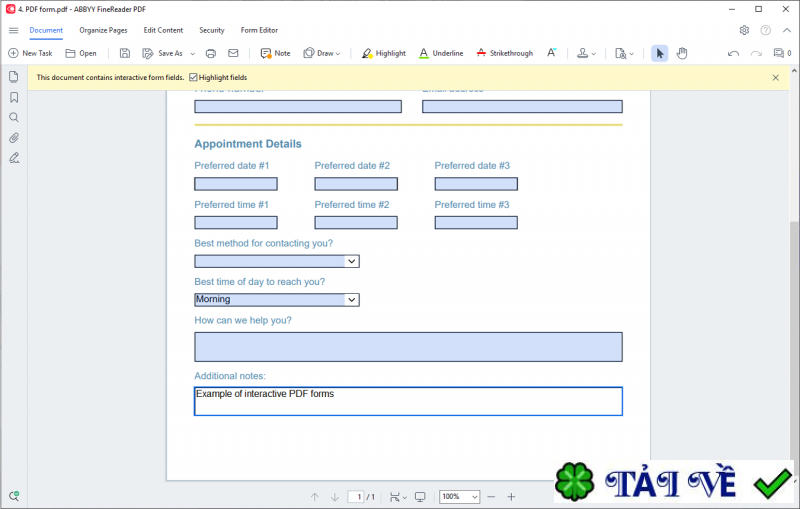Collapse the ribbon with the chevron
The width and height of the screenshot is (800, 509).
787,30
